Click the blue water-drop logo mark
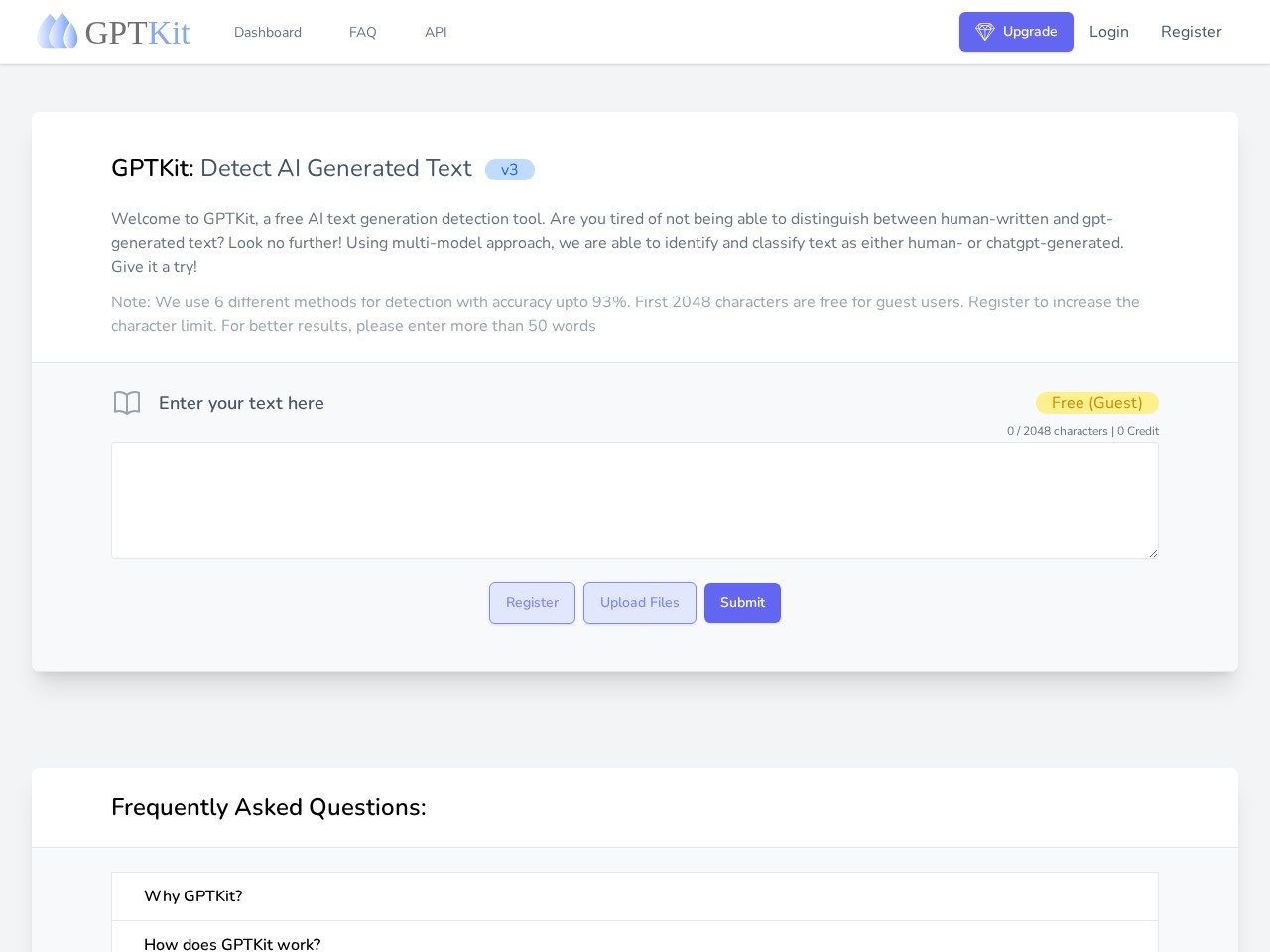This screenshot has height=952, width=1270. tap(58, 30)
